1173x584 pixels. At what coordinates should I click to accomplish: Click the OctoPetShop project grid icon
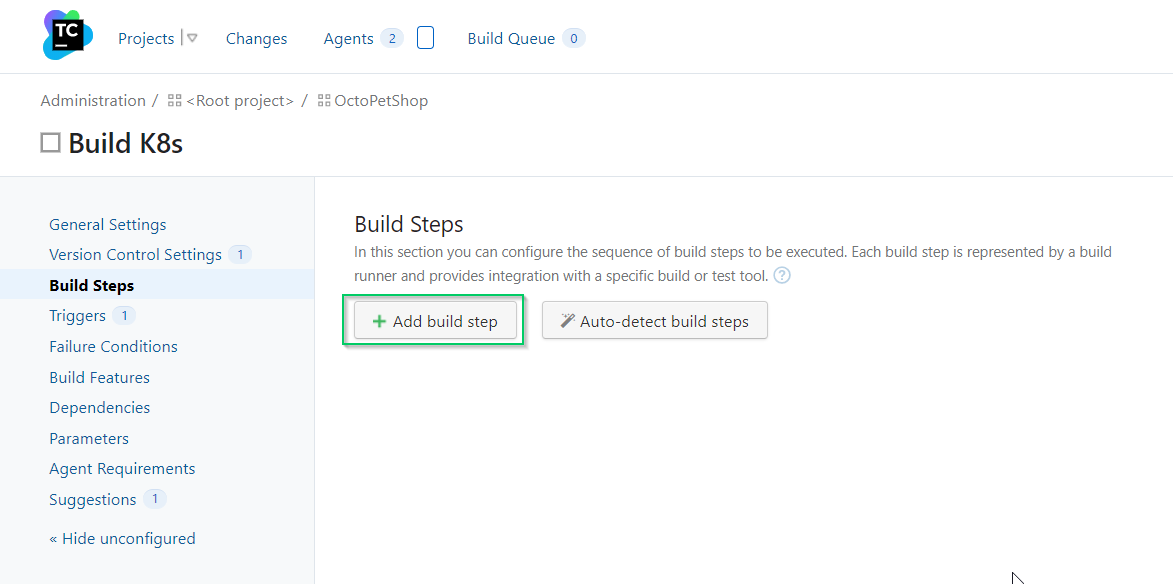click(x=324, y=101)
